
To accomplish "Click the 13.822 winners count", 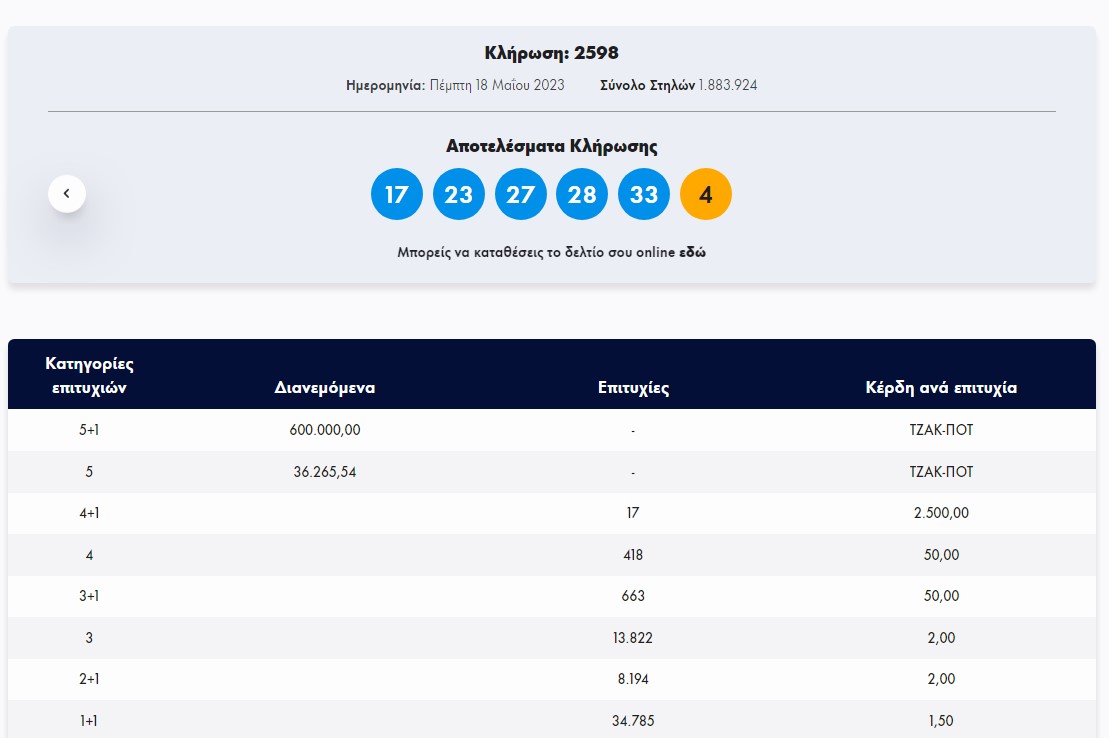I will coord(633,637).
